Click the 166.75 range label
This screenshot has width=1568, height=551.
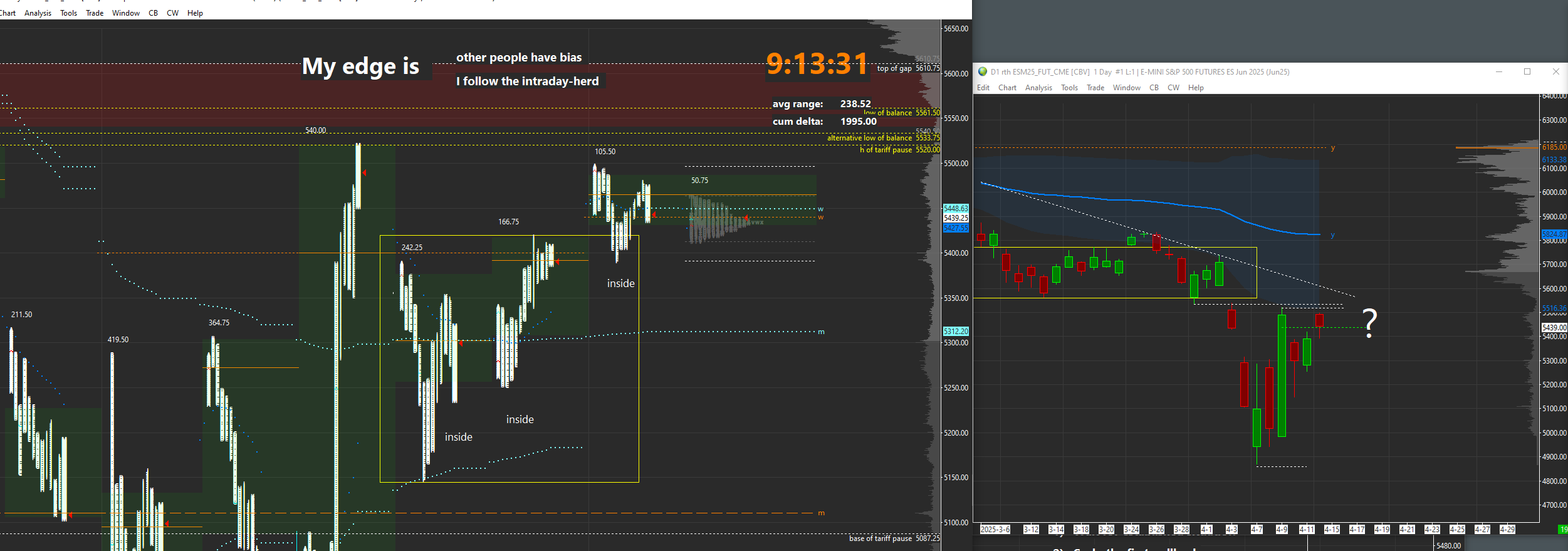pos(509,222)
